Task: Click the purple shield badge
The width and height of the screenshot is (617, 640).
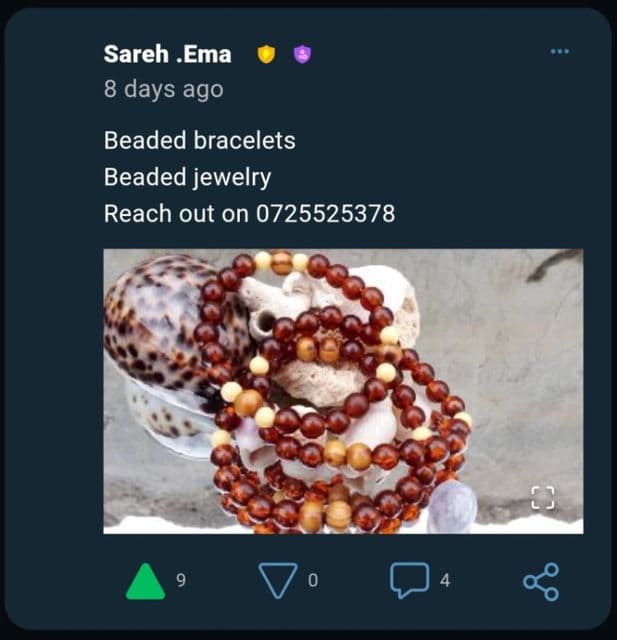Action: [302, 54]
